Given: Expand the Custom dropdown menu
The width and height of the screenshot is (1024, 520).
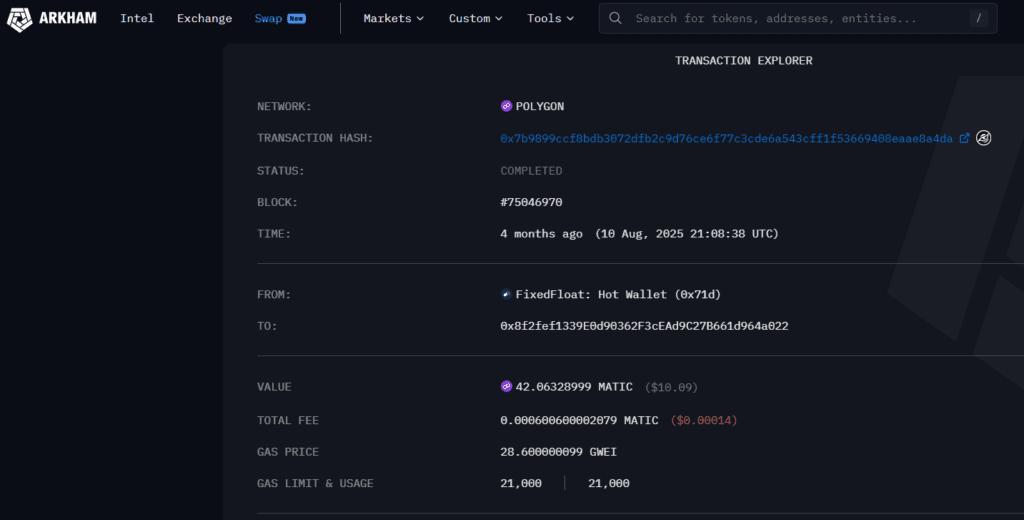Looking at the screenshot, I should 475,18.
